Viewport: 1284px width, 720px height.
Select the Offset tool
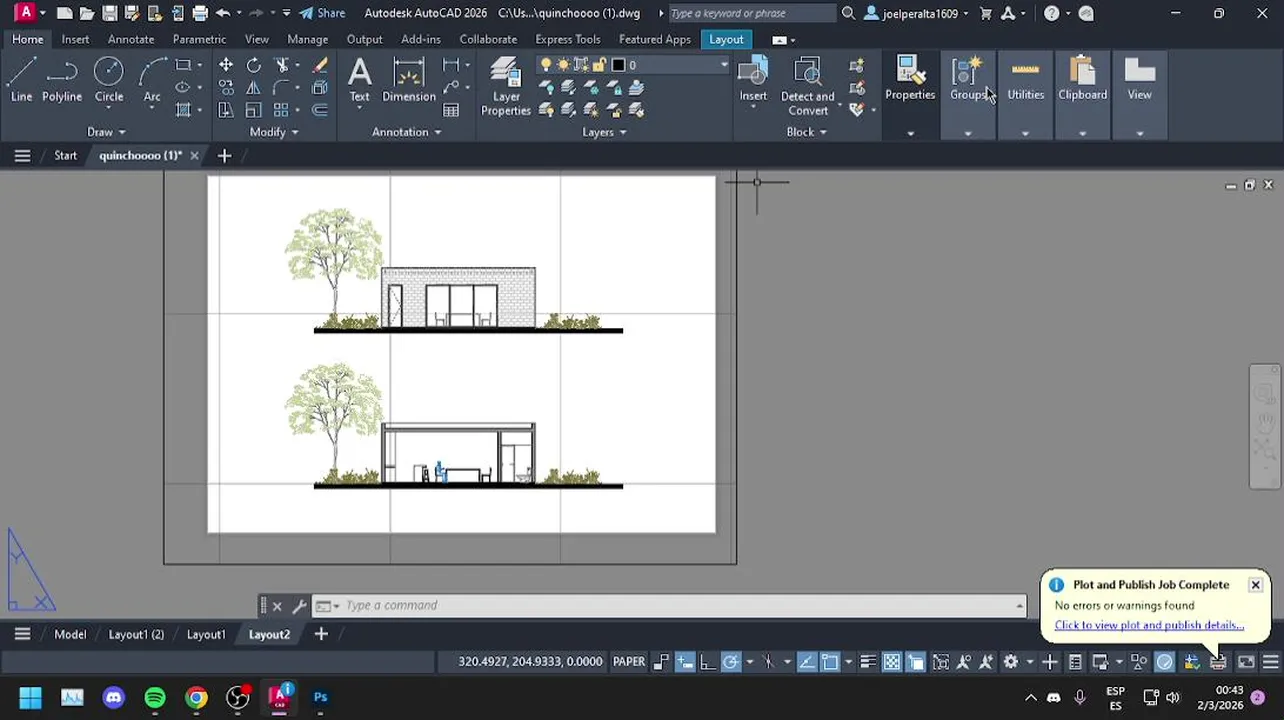(x=320, y=110)
